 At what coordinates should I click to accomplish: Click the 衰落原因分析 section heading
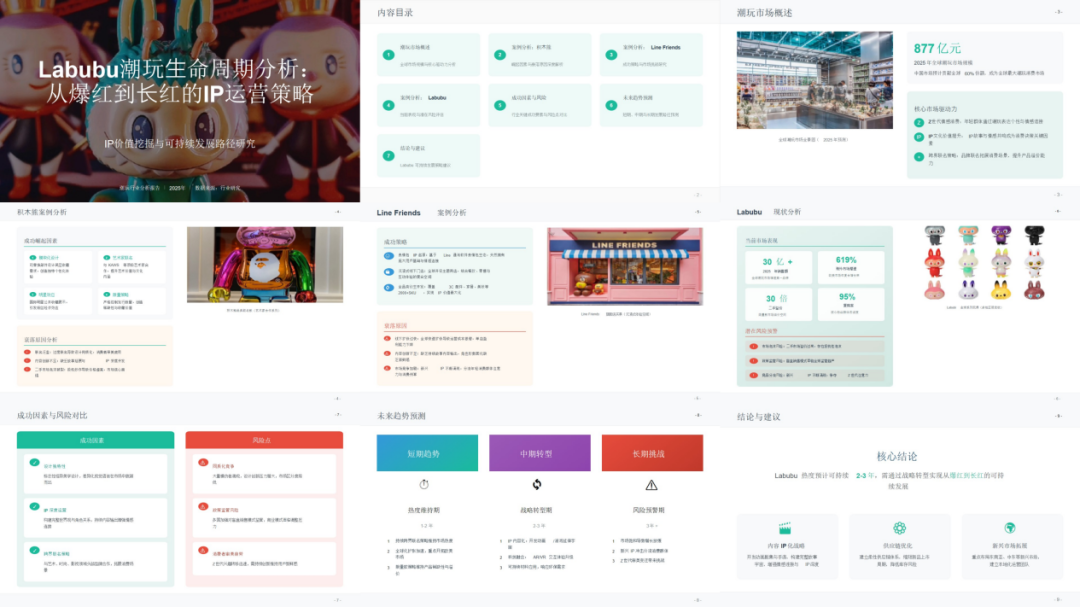click(x=41, y=340)
